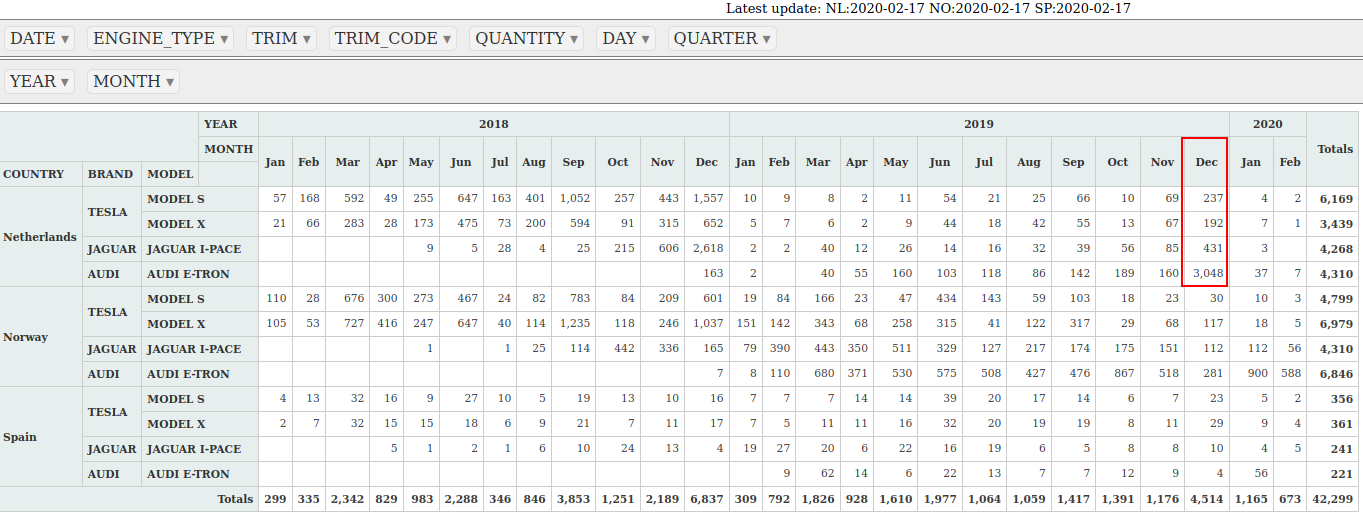The width and height of the screenshot is (1363, 513).
Task: Click the grand total cell 42,299
Action: 1335,499
